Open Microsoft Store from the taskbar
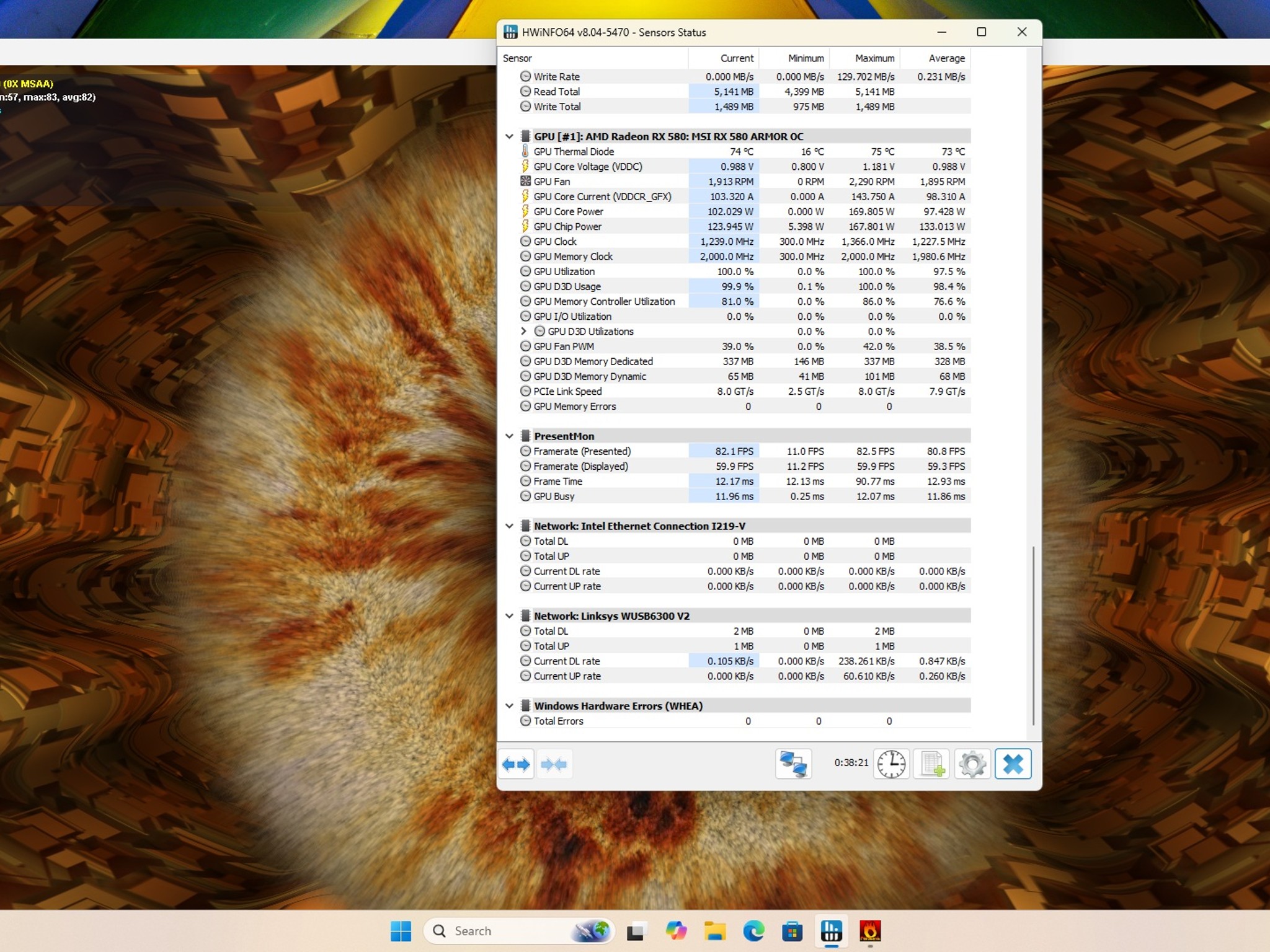 [793, 931]
